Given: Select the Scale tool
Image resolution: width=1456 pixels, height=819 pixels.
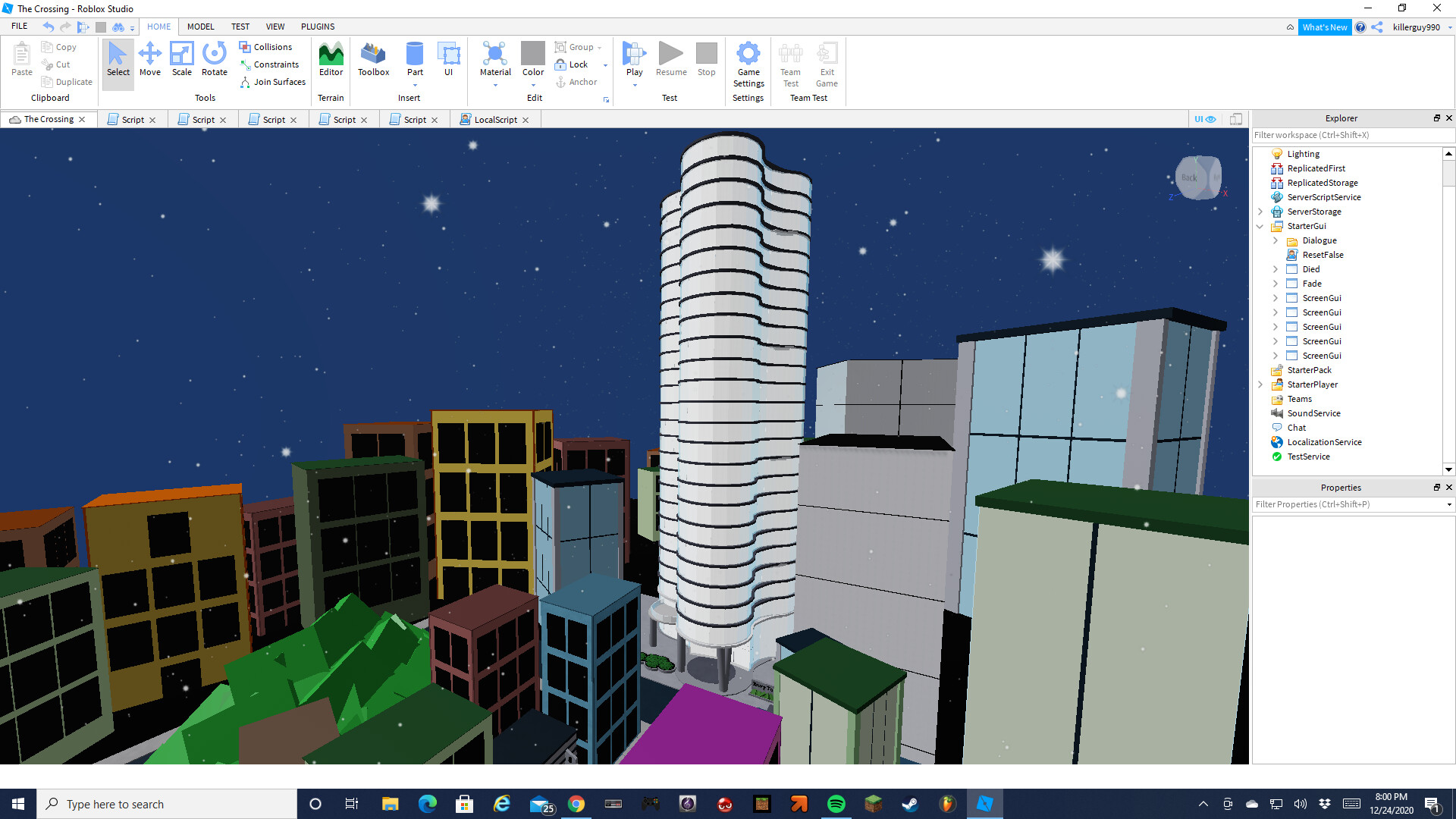Looking at the screenshot, I should pyautogui.click(x=182, y=59).
